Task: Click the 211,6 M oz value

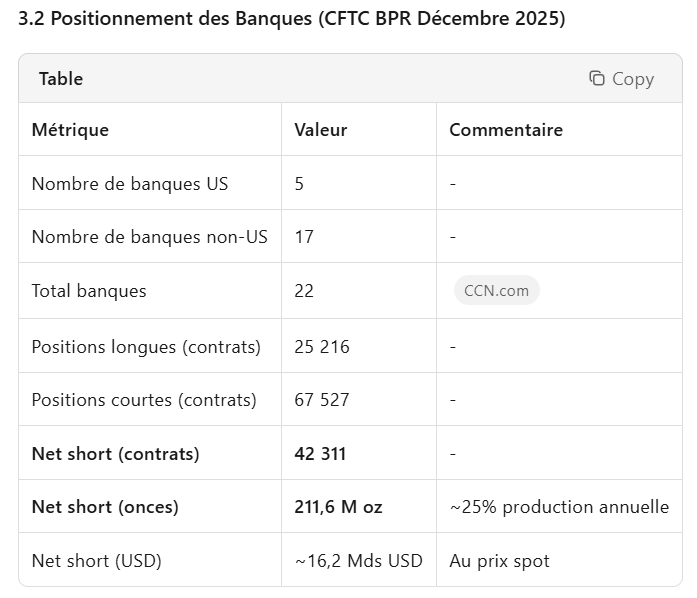Action: pyautogui.click(x=338, y=507)
